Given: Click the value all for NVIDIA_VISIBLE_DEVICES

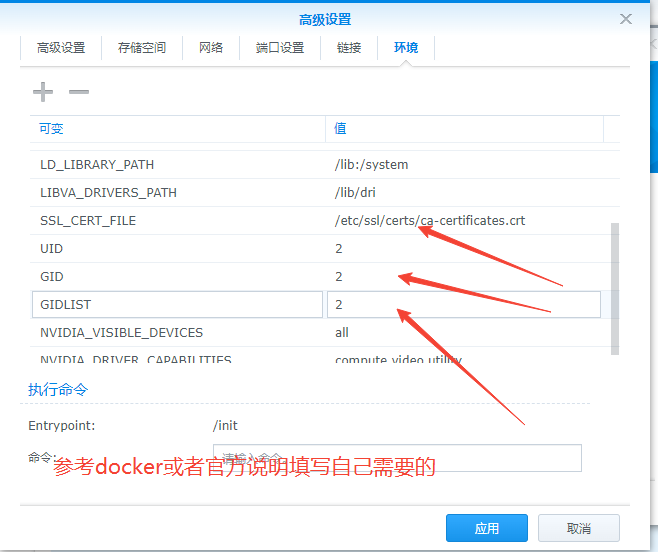Looking at the screenshot, I should click(x=342, y=333).
